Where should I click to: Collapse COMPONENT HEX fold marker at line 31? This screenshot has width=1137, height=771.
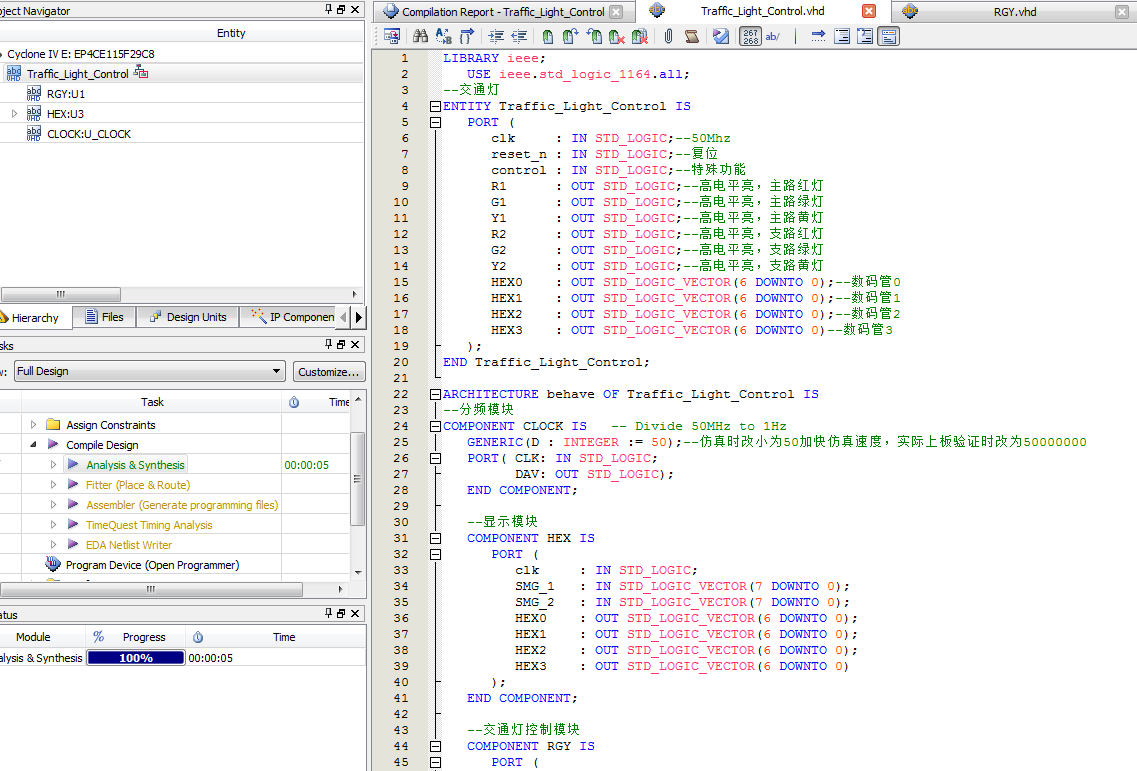click(434, 538)
